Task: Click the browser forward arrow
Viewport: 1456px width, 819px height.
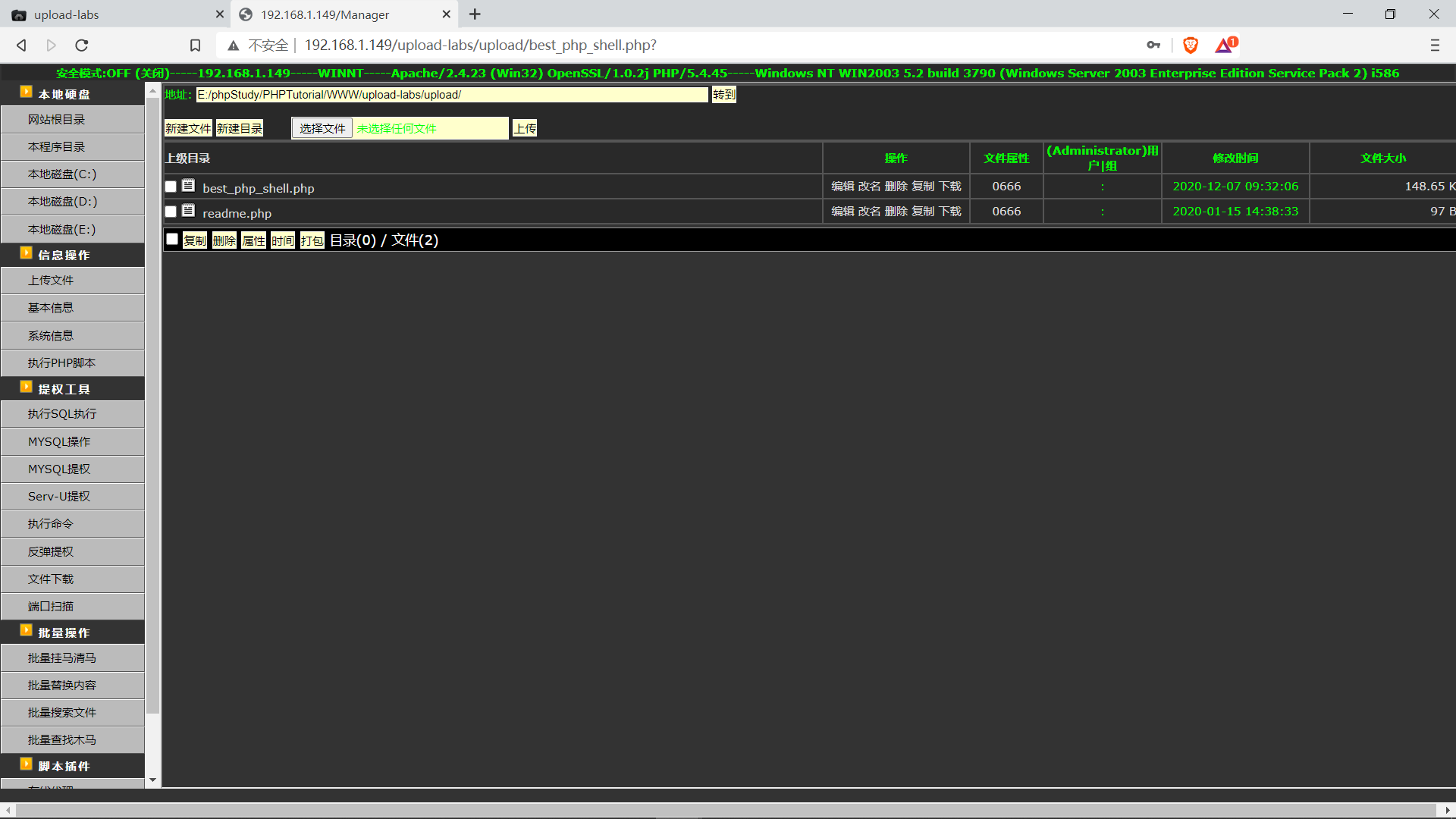Action: [52, 45]
